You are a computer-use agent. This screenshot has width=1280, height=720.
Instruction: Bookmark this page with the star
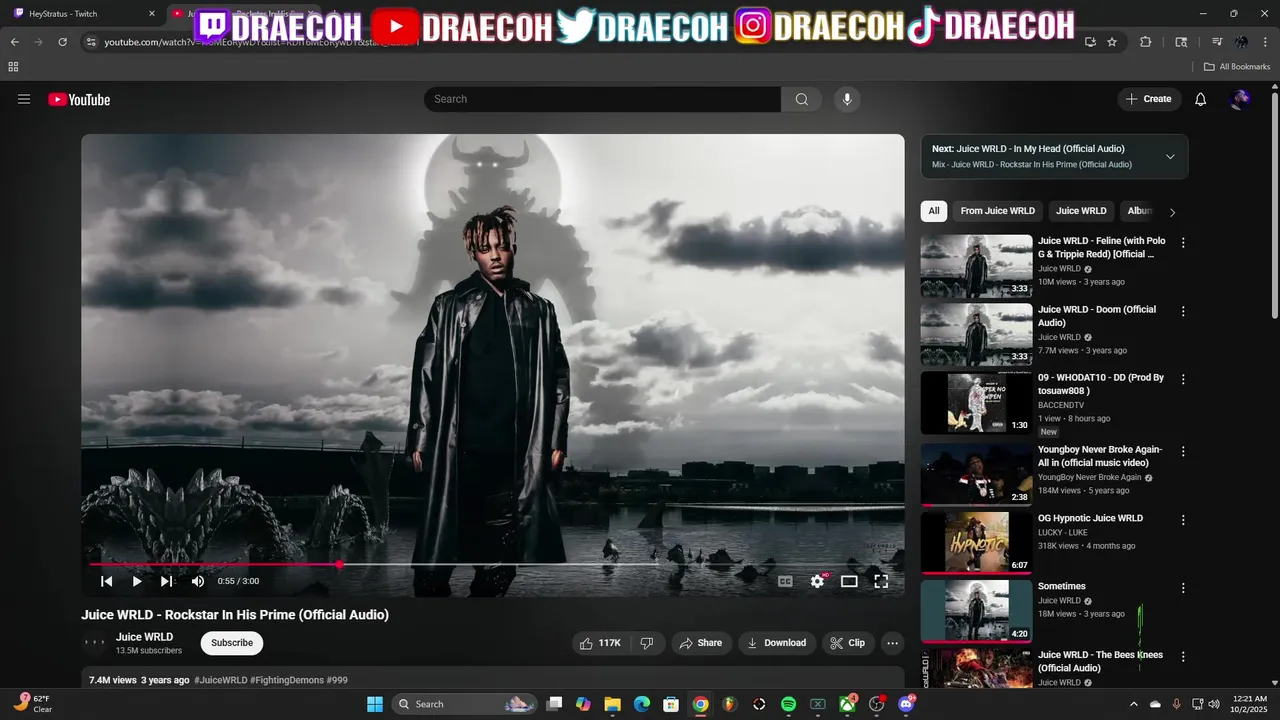coord(1112,42)
